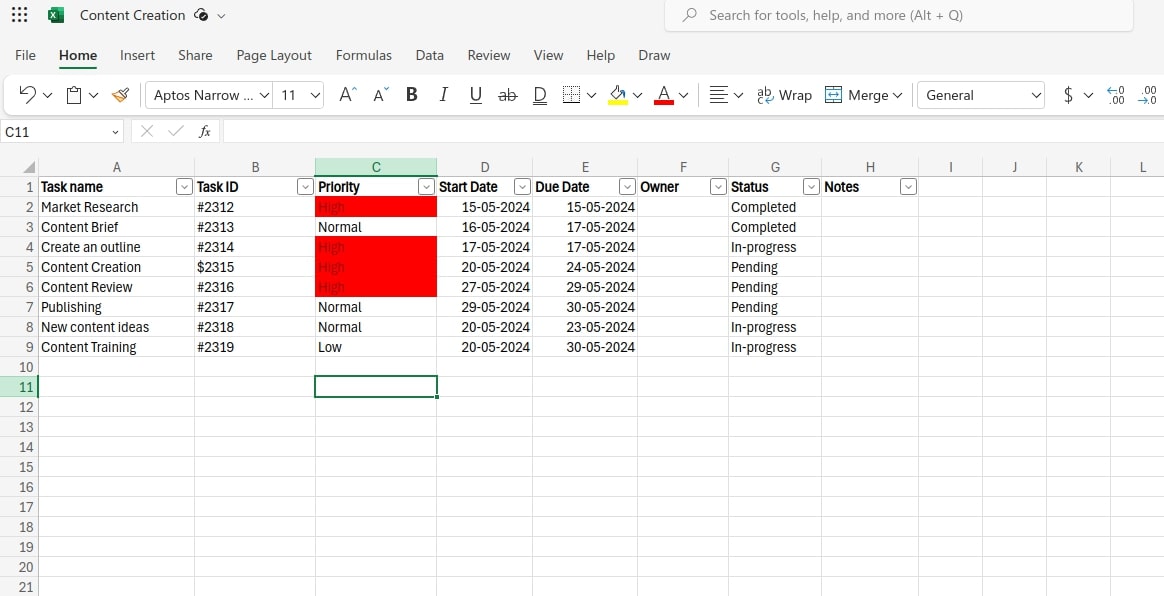Toggle underline formatting
This screenshot has height=596, width=1164.
pyautogui.click(x=476, y=95)
